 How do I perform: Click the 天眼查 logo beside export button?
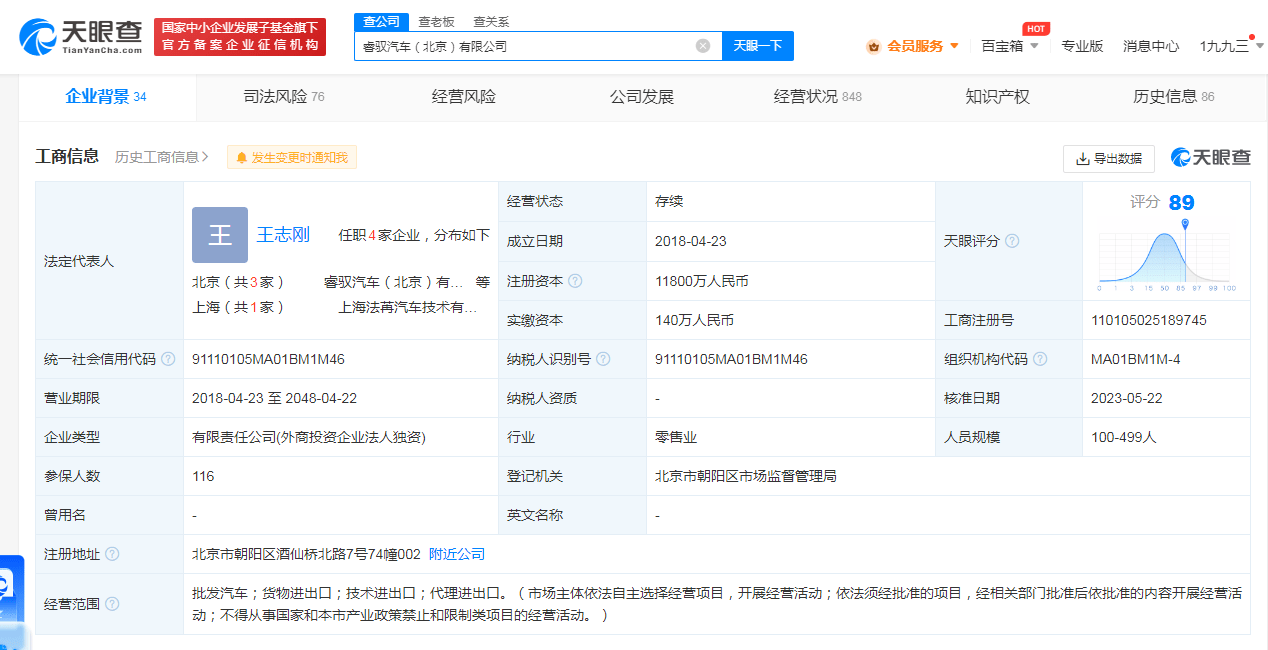point(1210,158)
